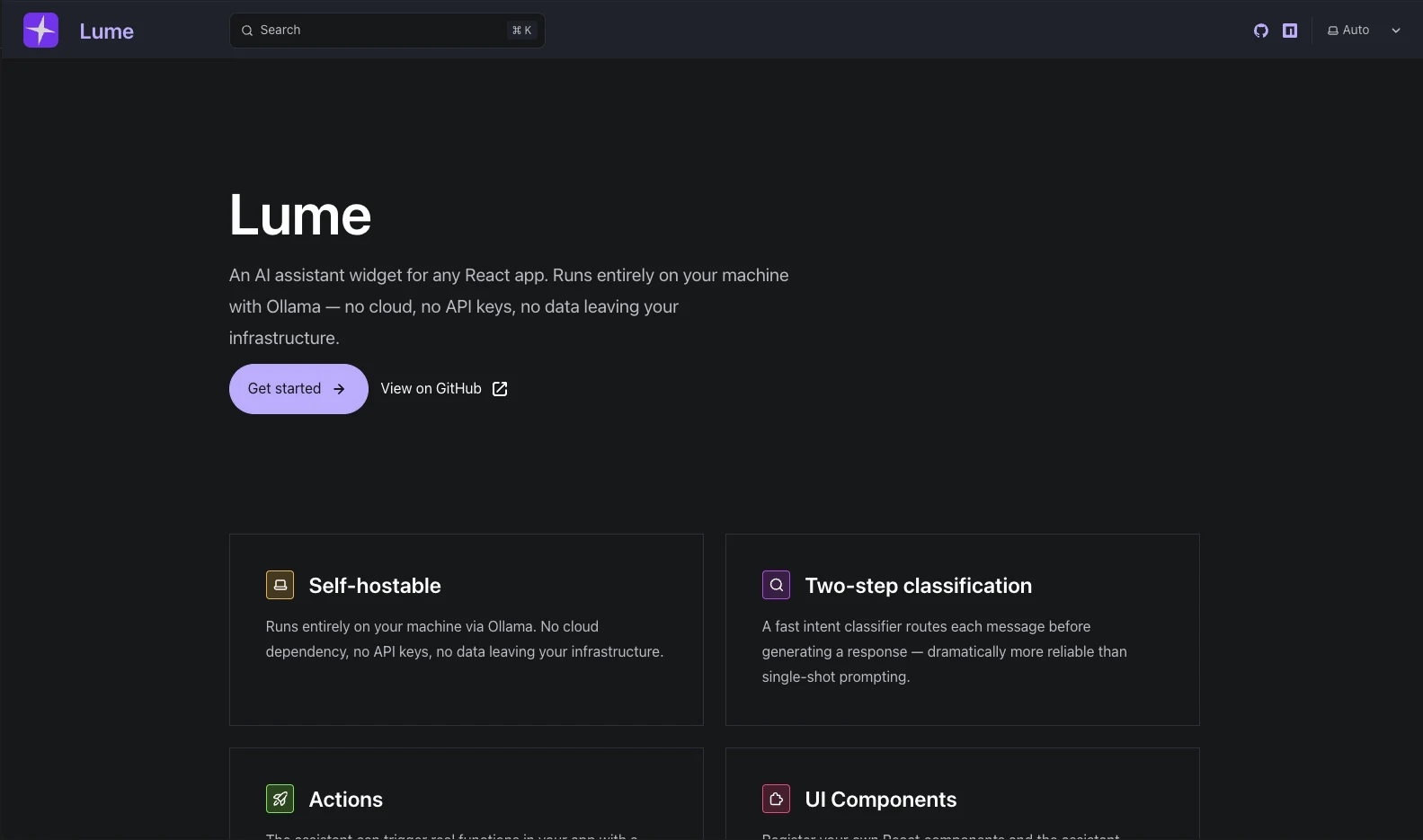Select the UI Components heading
The width and height of the screenshot is (1423, 840).
[881, 800]
